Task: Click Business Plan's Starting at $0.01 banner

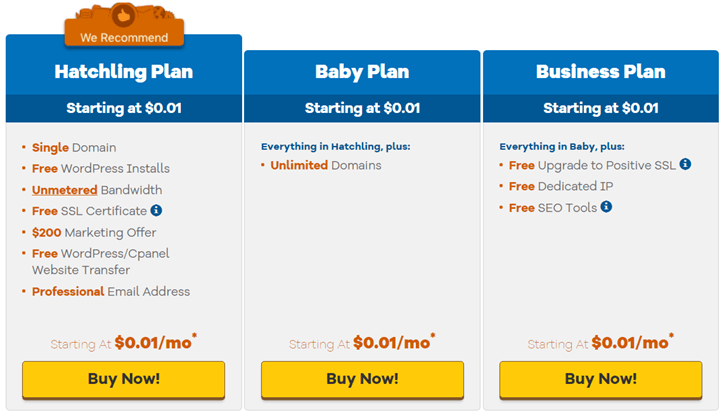Action: tap(601, 108)
